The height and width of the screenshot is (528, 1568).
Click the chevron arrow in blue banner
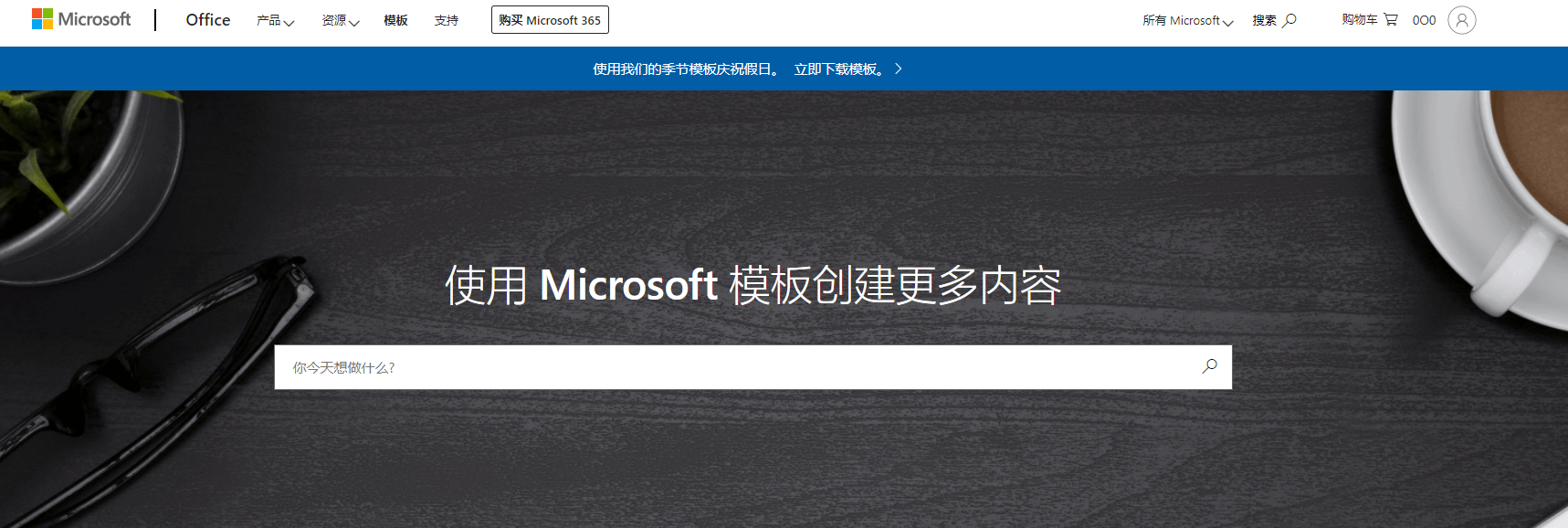coord(899,69)
